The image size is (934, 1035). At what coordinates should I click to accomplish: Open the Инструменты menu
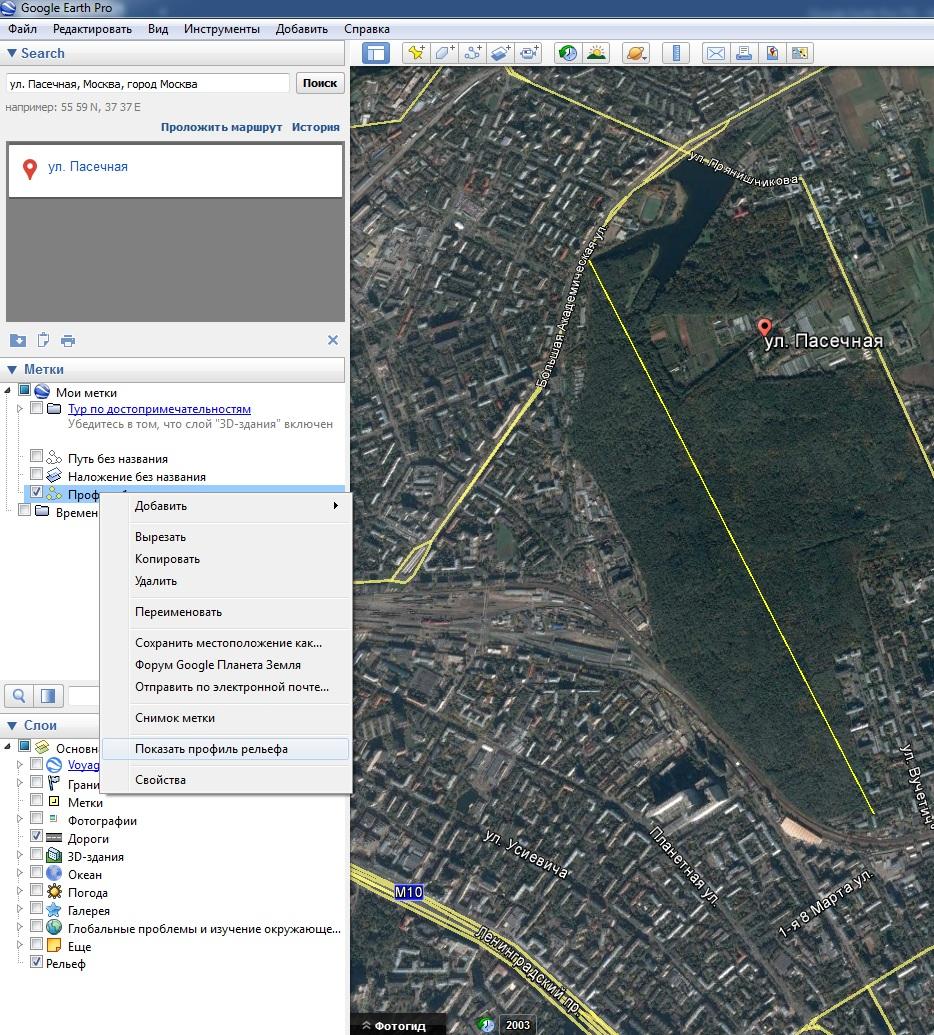(x=221, y=29)
